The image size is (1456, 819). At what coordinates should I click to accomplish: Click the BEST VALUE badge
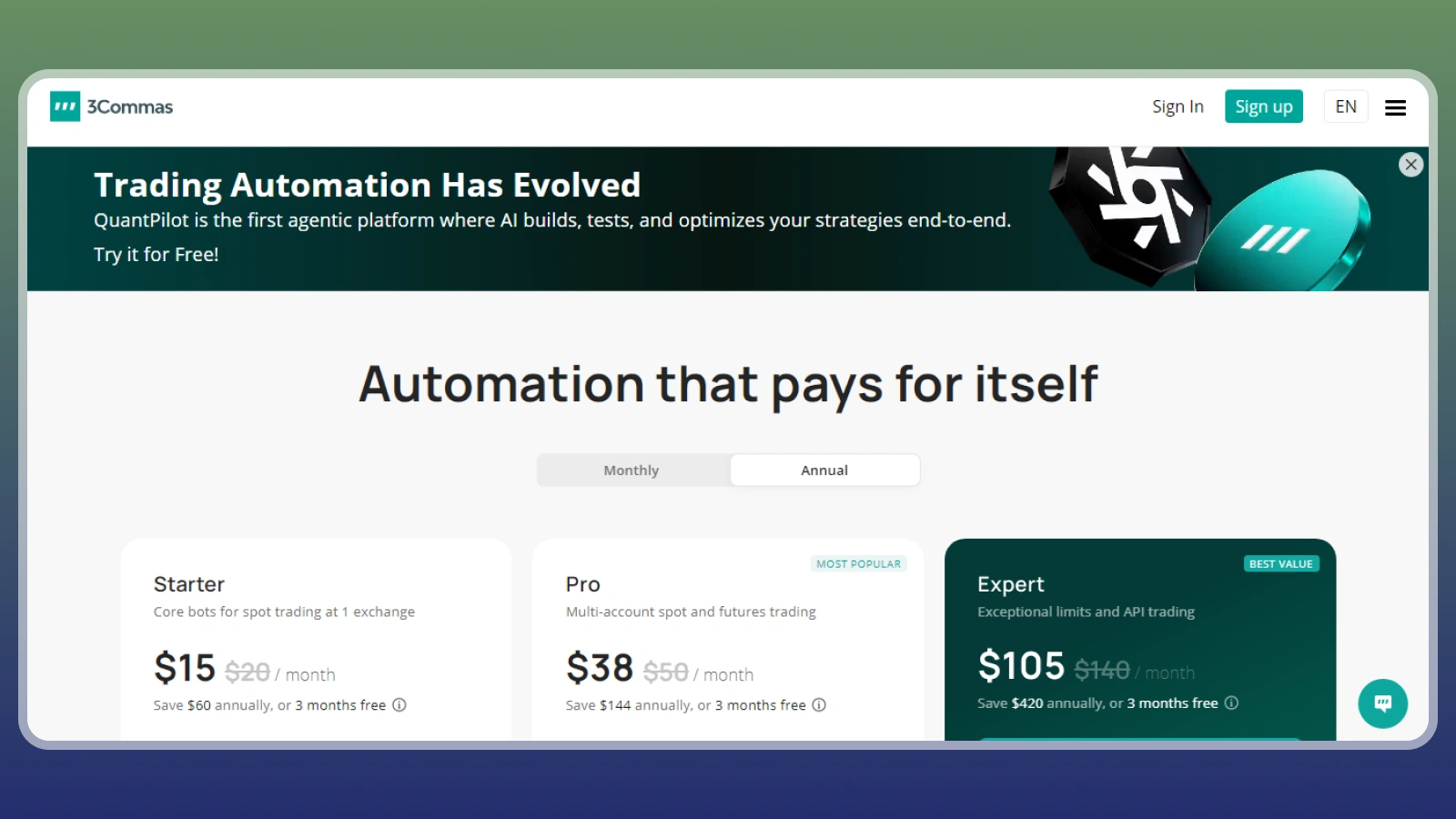click(x=1281, y=564)
